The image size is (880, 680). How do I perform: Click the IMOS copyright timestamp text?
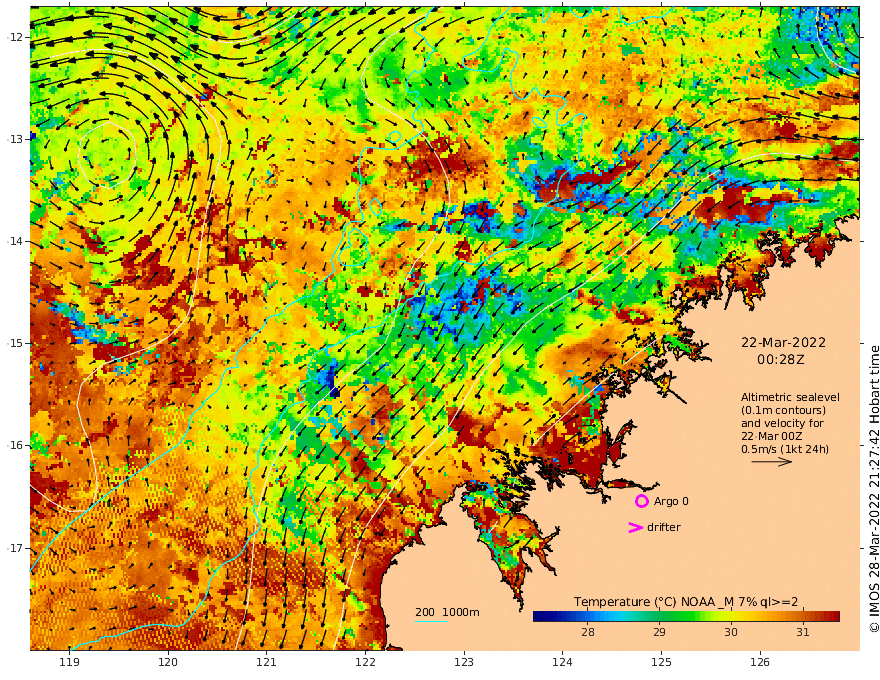click(874, 489)
